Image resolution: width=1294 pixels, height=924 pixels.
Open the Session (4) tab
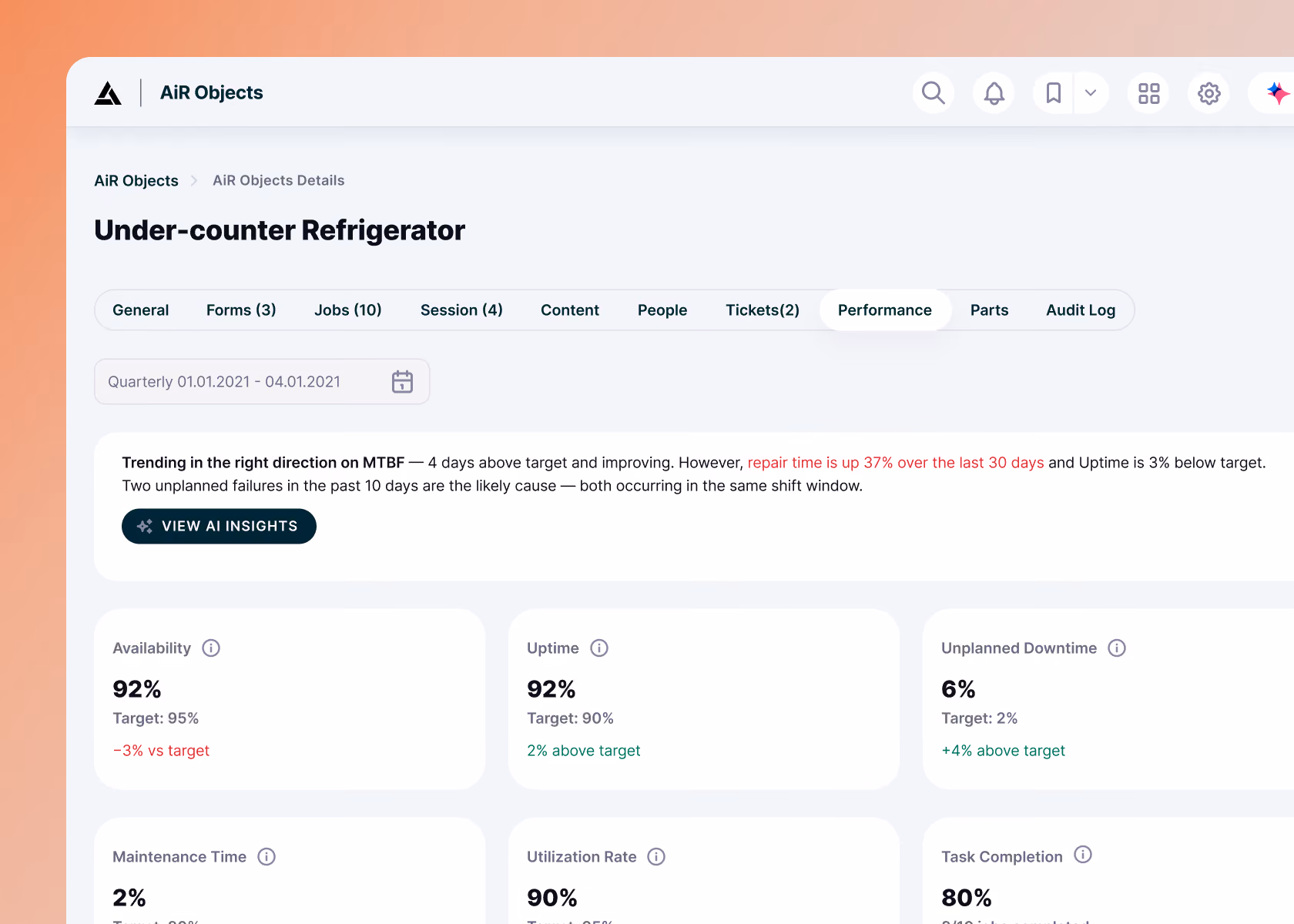pyautogui.click(x=461, y=310)
